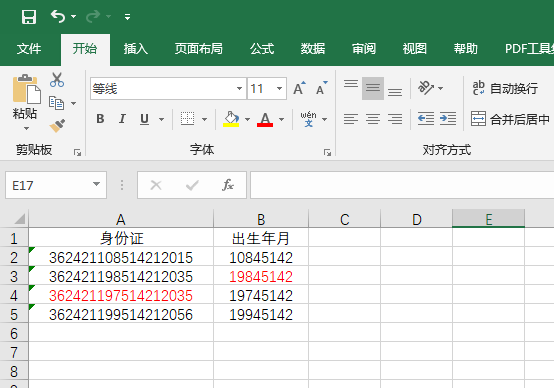
Task: Switch to the 插入 ribbon tab
Action: [136, 49]
